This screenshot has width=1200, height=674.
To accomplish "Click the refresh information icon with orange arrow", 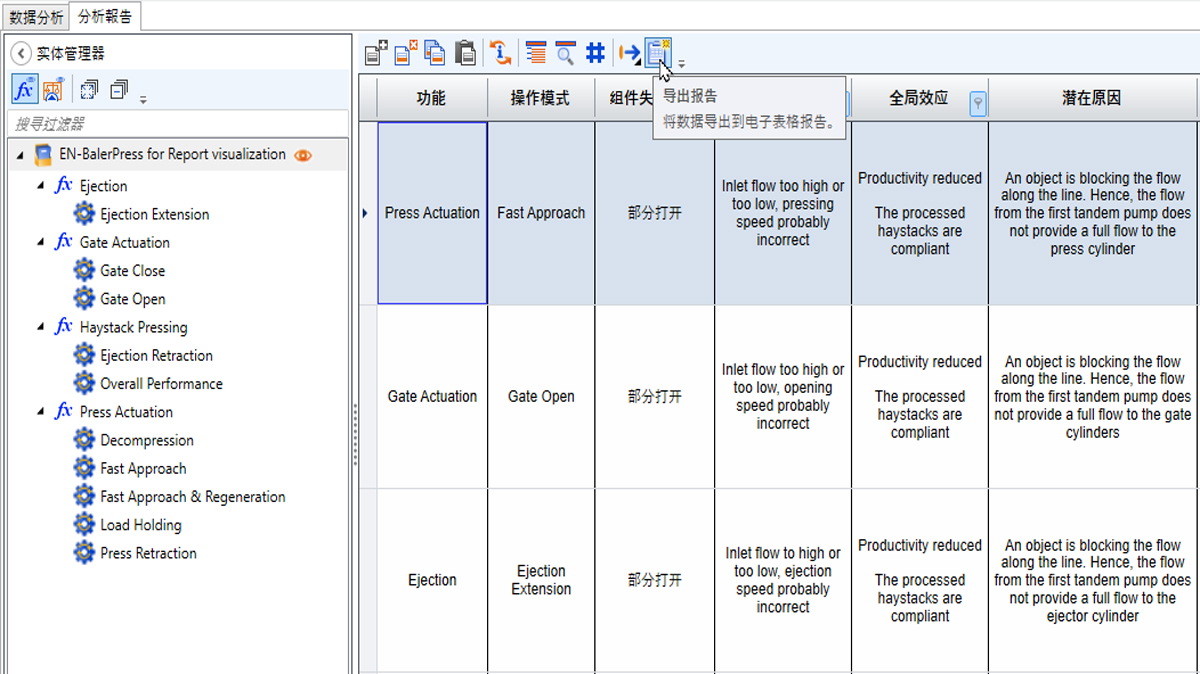I will [x=501, y=53].
